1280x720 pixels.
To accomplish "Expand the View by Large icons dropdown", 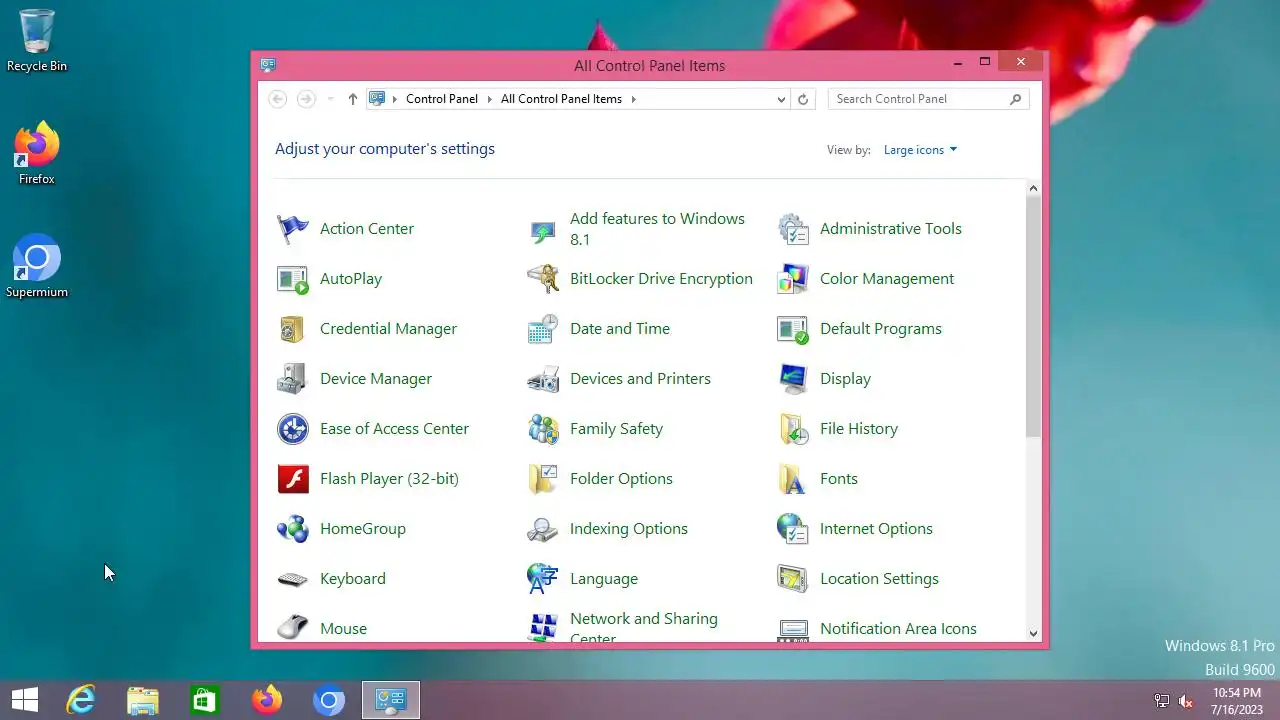I will point(920,150).
